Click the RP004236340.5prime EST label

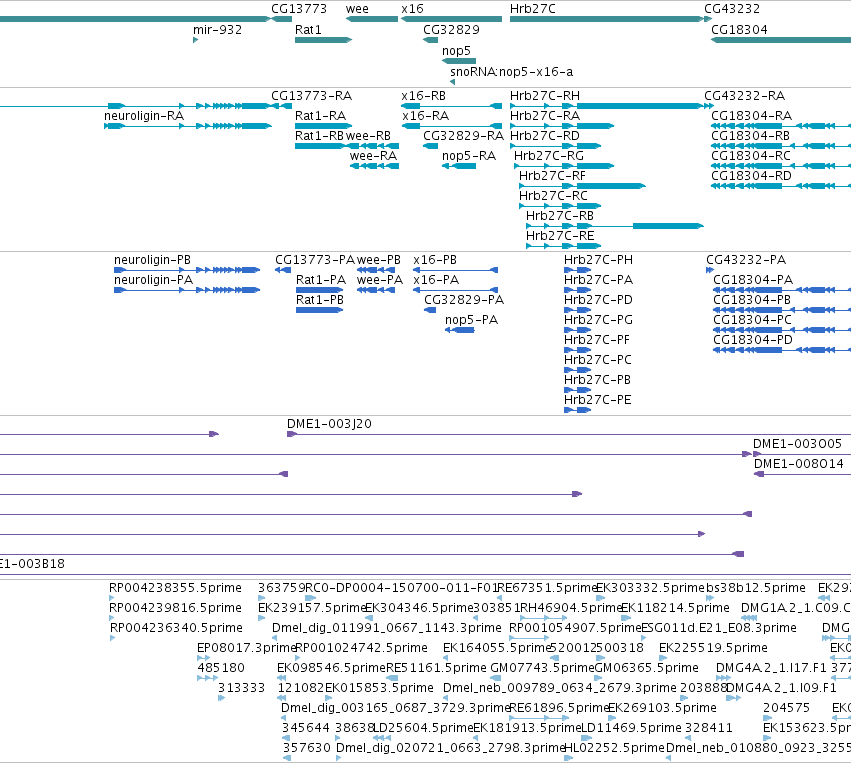pos(176,628)
